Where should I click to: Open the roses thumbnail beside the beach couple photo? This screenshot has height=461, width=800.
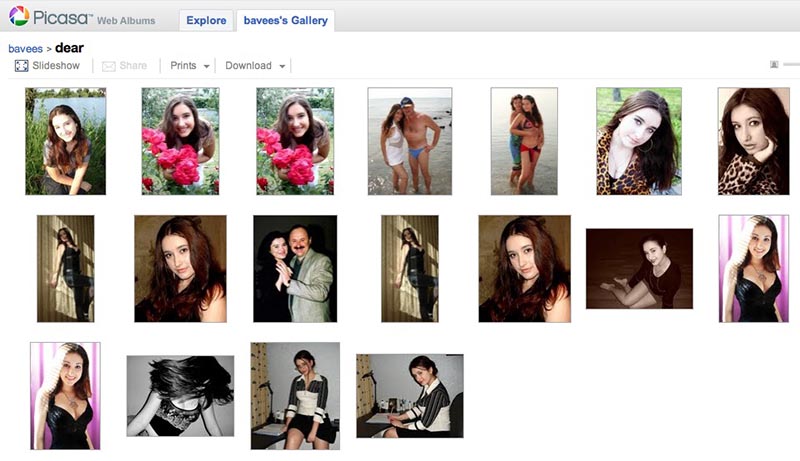[295, 141]
